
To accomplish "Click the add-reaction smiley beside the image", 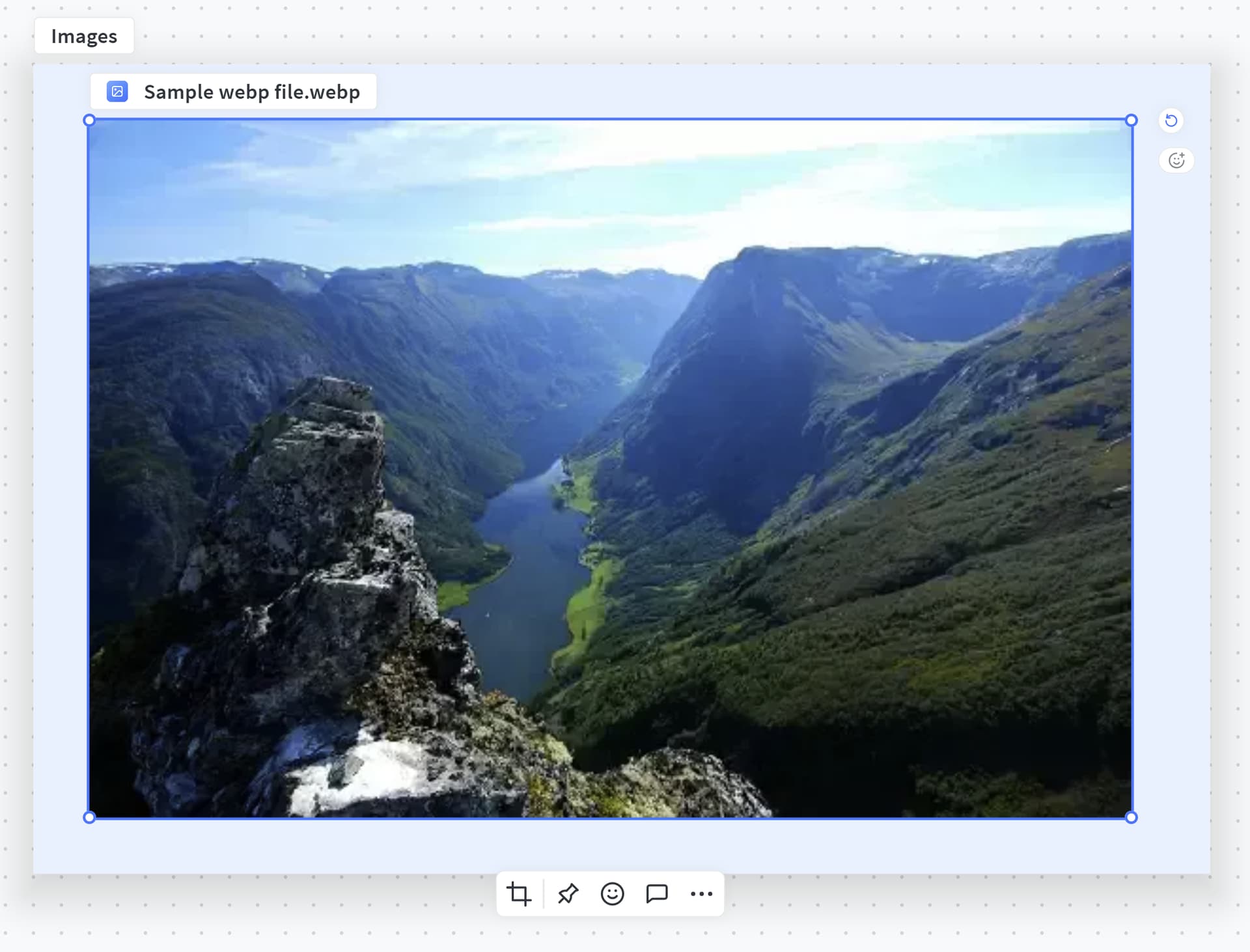I will 1176,160.
